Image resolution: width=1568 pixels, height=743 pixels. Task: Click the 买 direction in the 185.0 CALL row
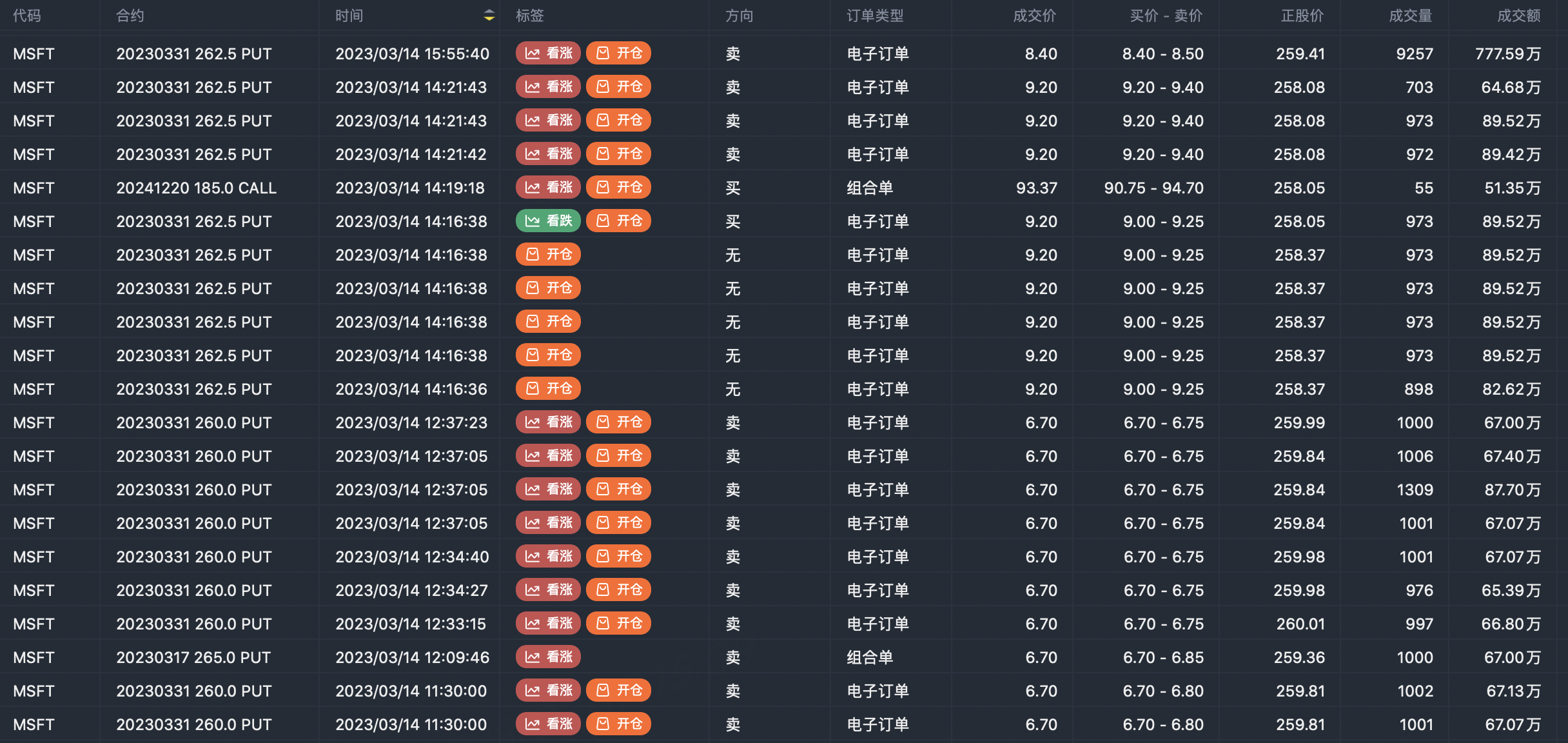tap(733, 188)
